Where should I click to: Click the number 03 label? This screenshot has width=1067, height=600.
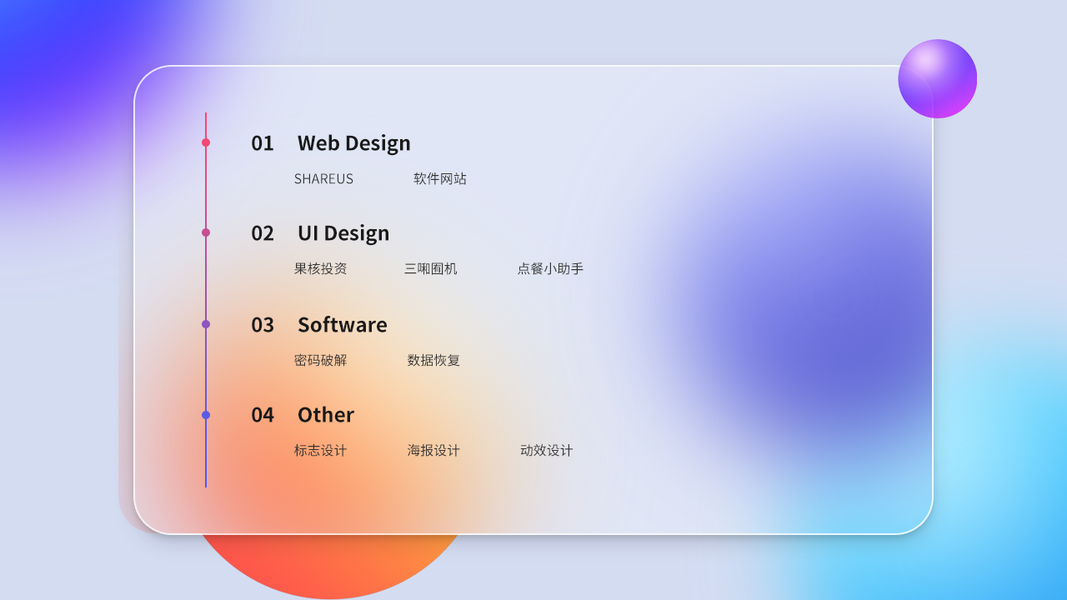click(262, 324)
